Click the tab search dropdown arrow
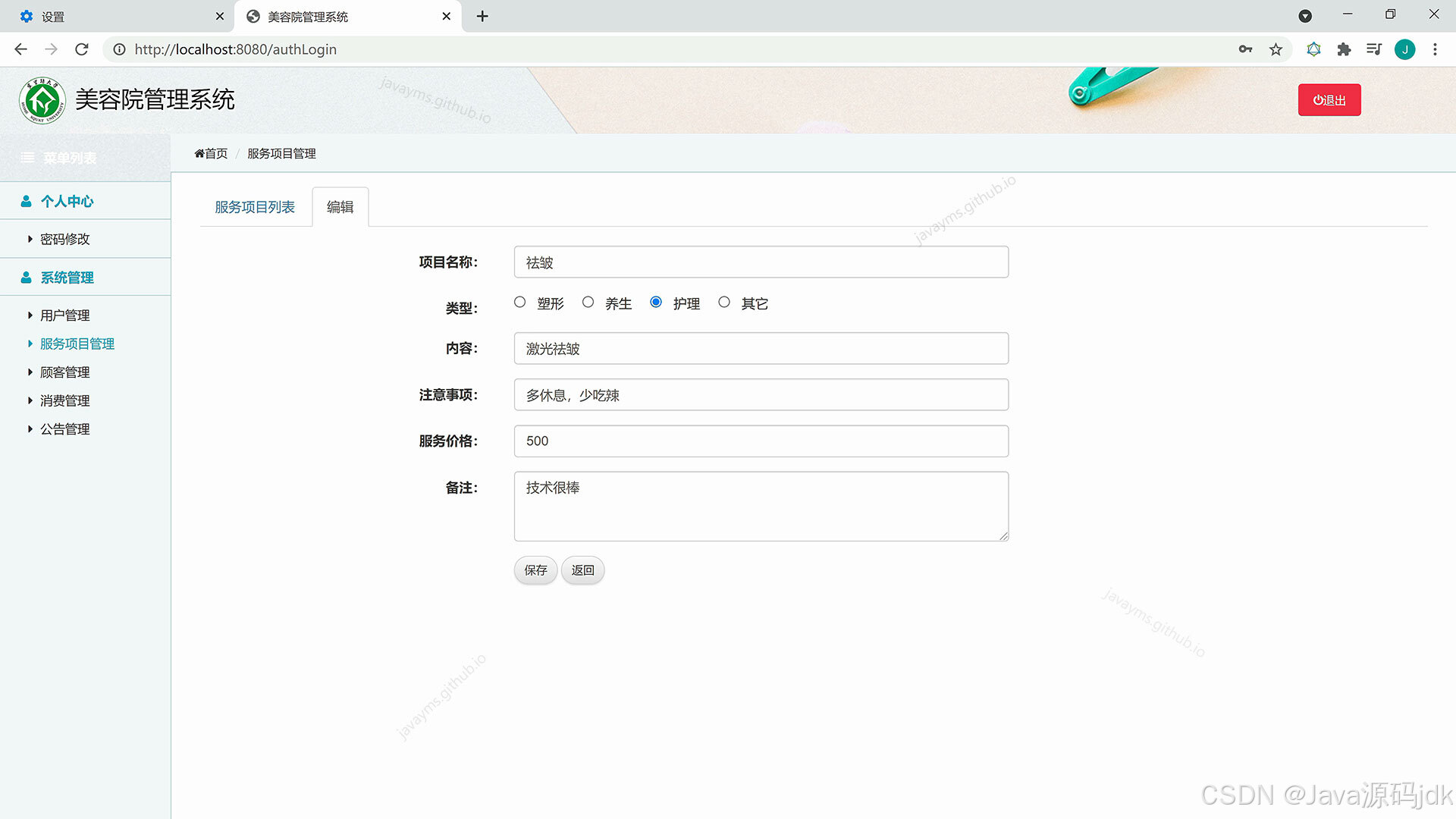 1305,16
